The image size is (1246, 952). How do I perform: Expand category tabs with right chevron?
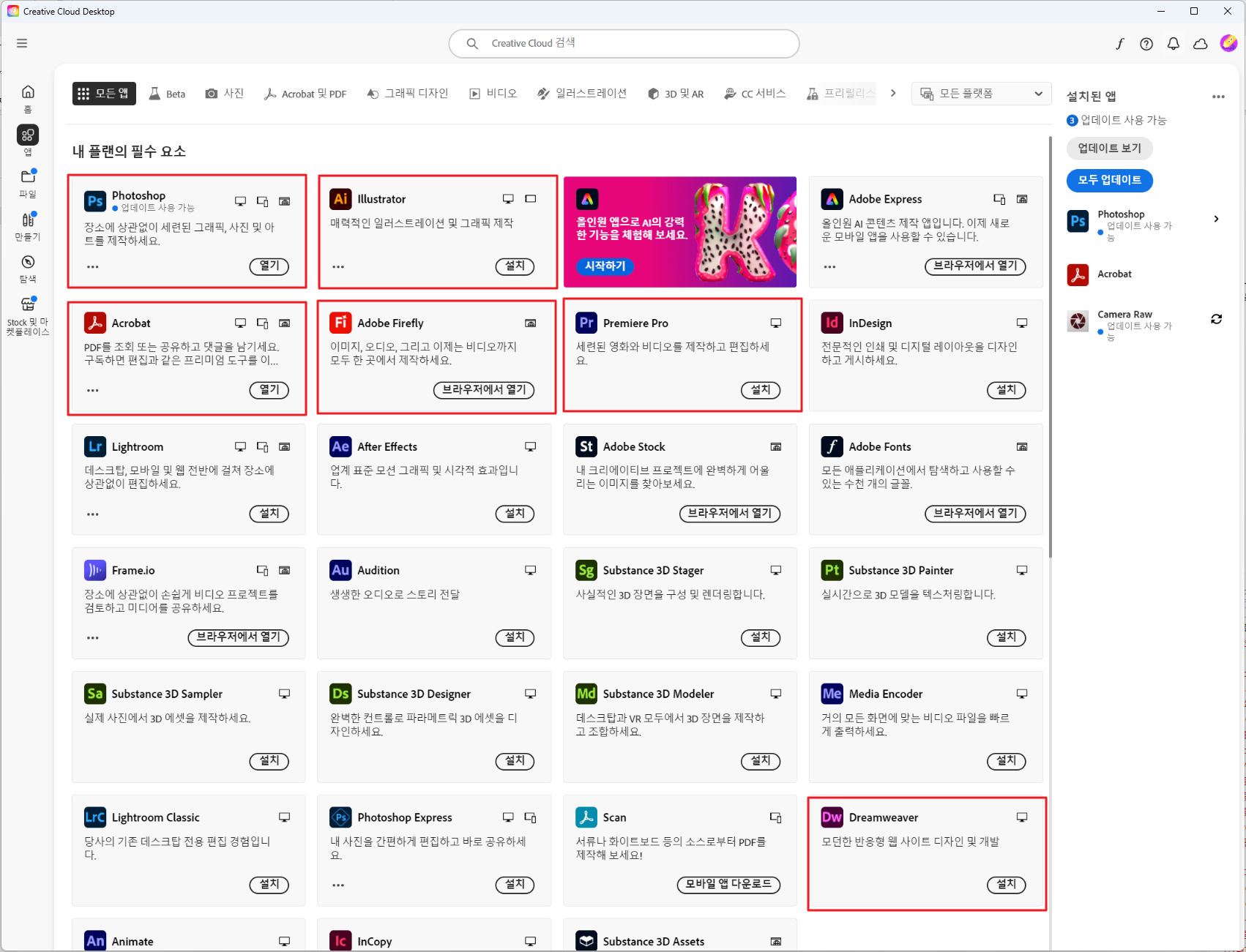click(x=893, y=93)
